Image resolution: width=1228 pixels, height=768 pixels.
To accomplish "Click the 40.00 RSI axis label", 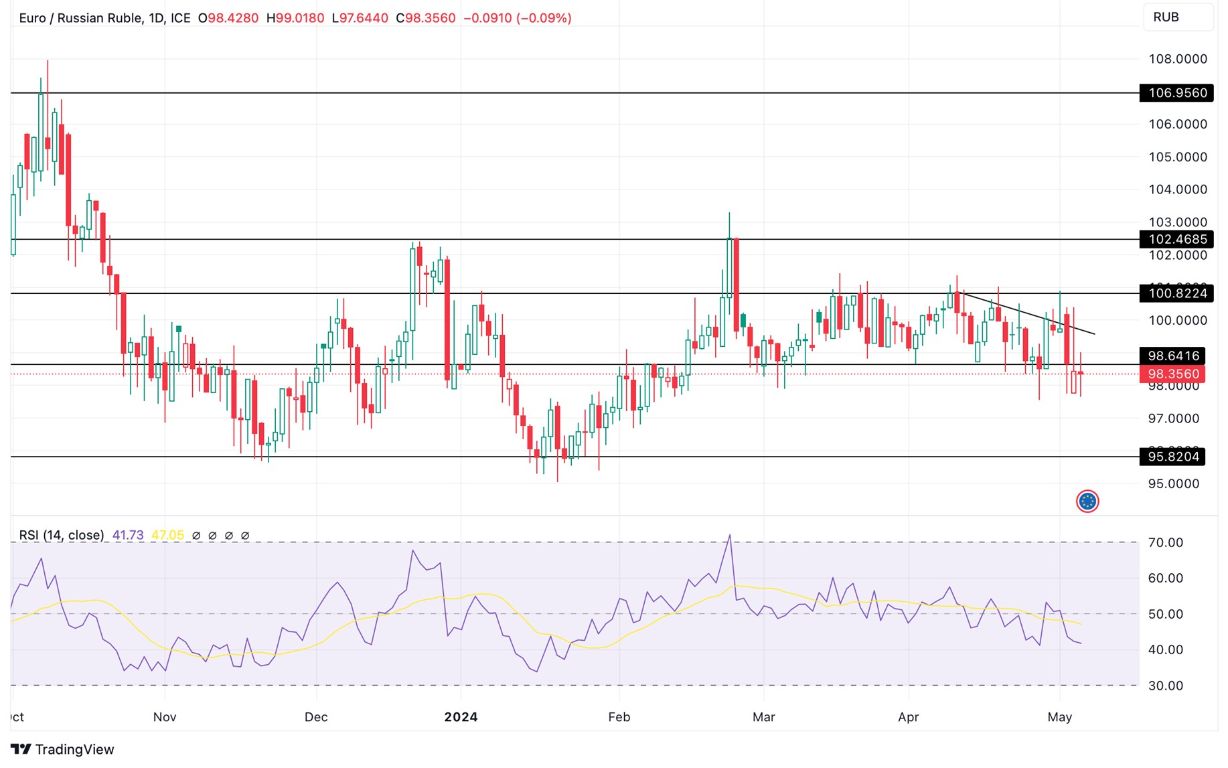I will (x=1167, y=650).
